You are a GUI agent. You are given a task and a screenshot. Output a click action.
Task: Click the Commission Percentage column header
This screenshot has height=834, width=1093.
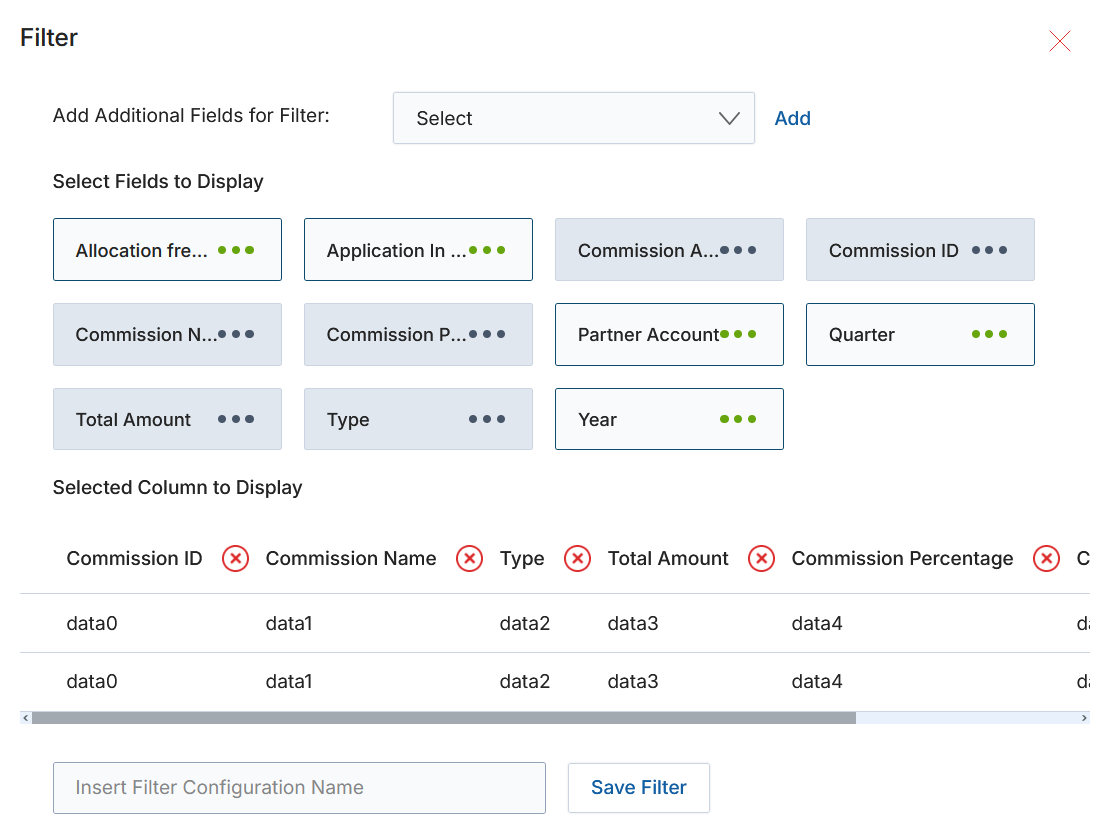pos(902,559)
